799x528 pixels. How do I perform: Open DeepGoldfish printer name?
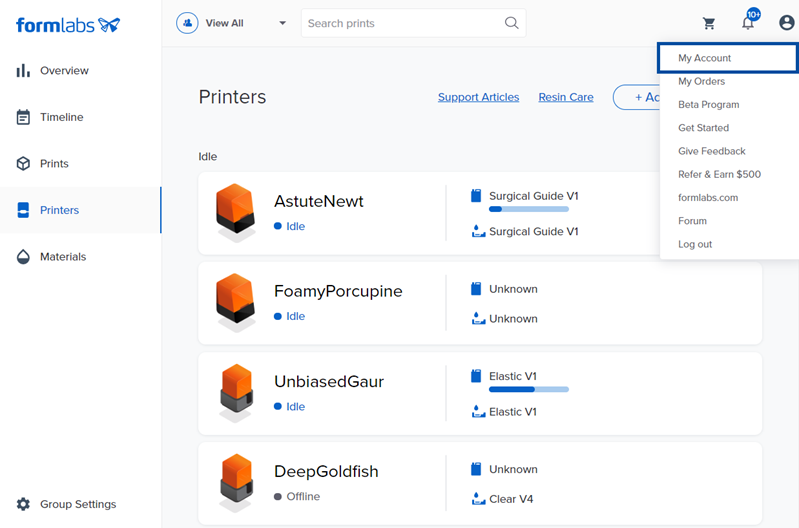tap(326, 471)
